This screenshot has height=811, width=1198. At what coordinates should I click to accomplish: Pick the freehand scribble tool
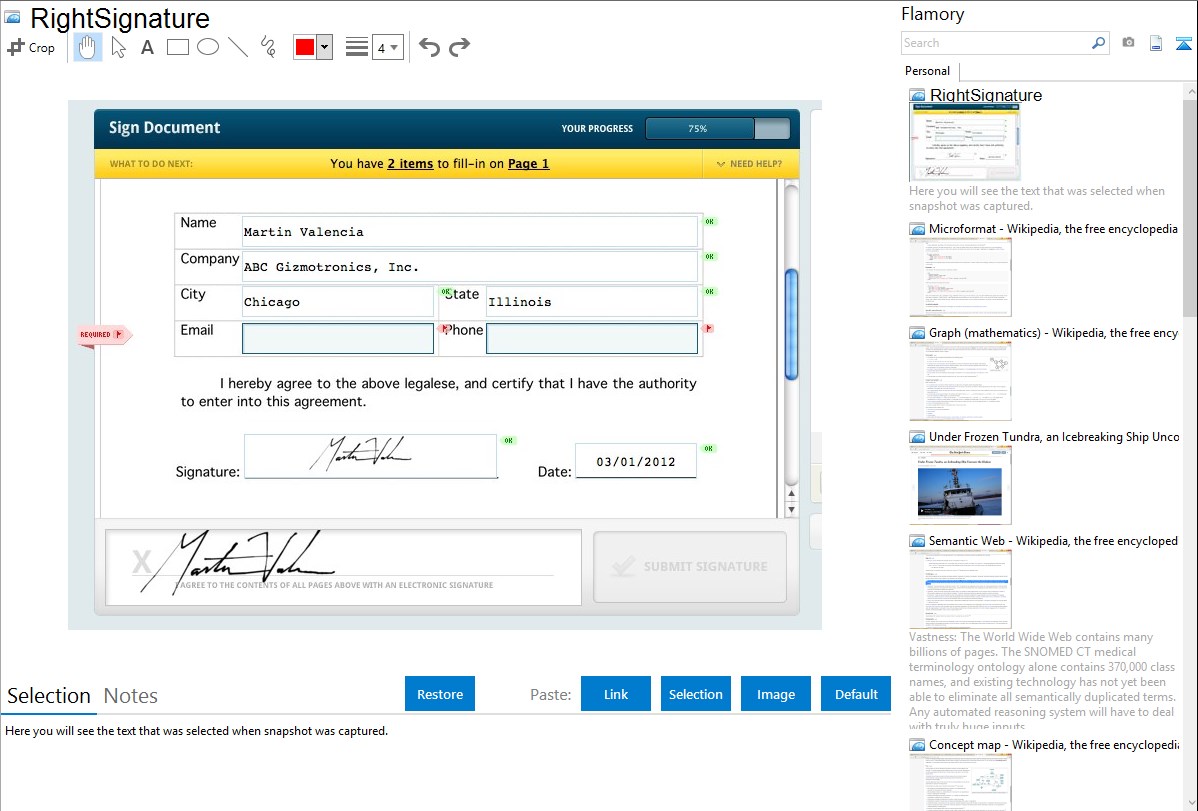pyautogui.click(x=268, y=47)
